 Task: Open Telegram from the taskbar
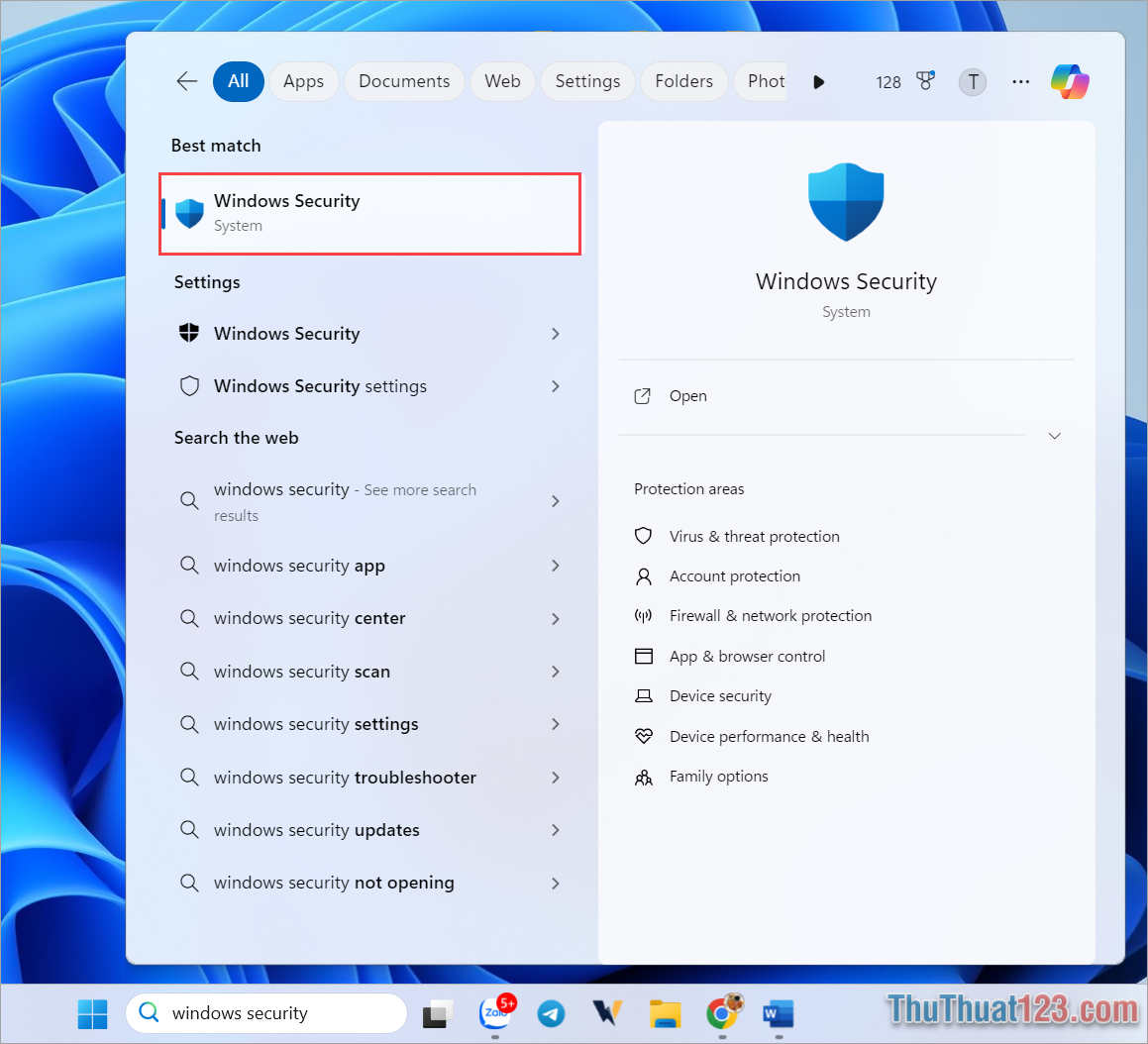tap(551, 1014)
